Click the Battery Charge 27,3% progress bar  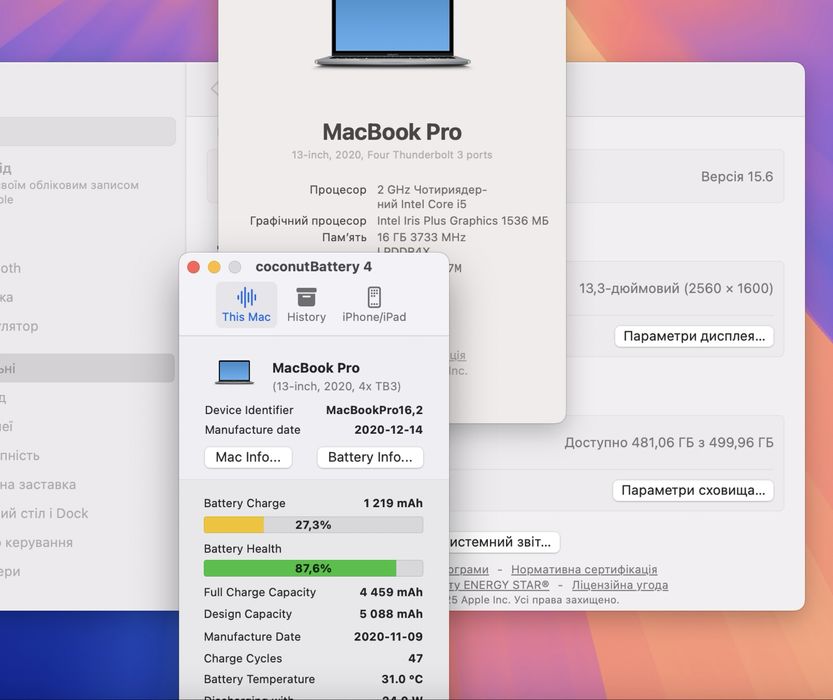coord(313,525)
